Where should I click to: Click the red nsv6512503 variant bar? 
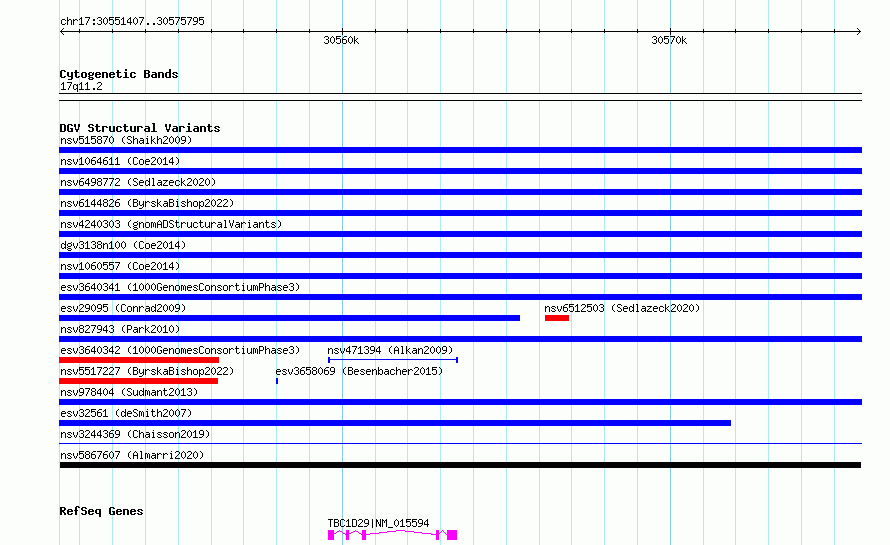point(557,318)
